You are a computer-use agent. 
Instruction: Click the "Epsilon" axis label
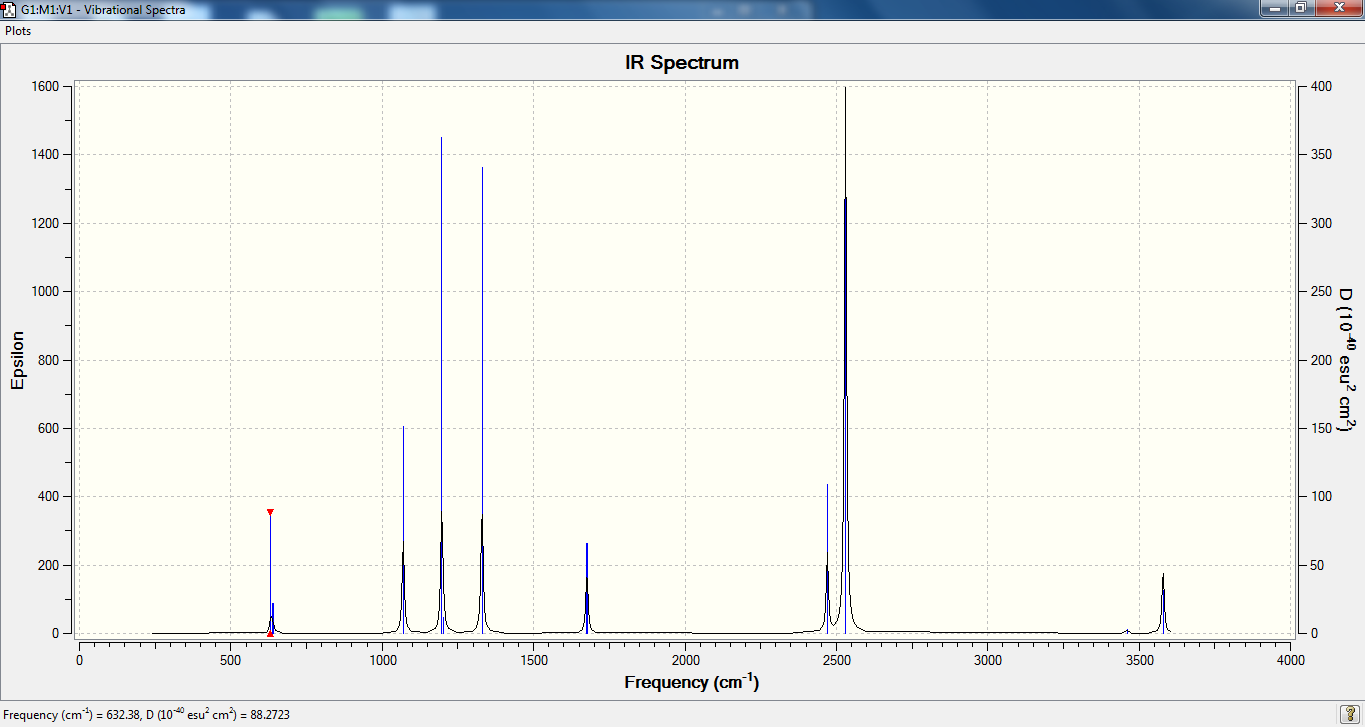click(17, 360)
